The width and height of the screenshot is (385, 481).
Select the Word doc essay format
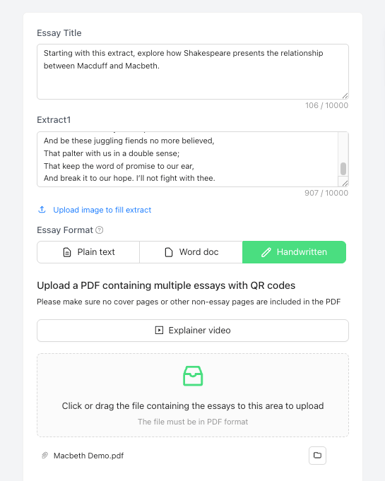point(191,252)
